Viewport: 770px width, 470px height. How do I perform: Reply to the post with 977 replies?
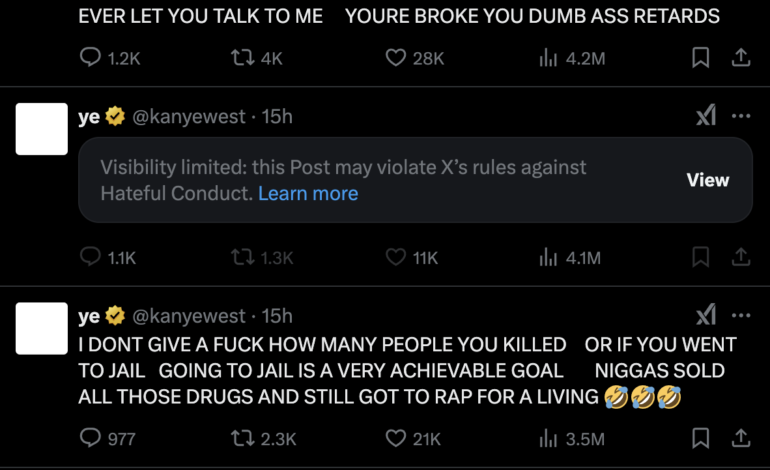(x=90, y=438)
